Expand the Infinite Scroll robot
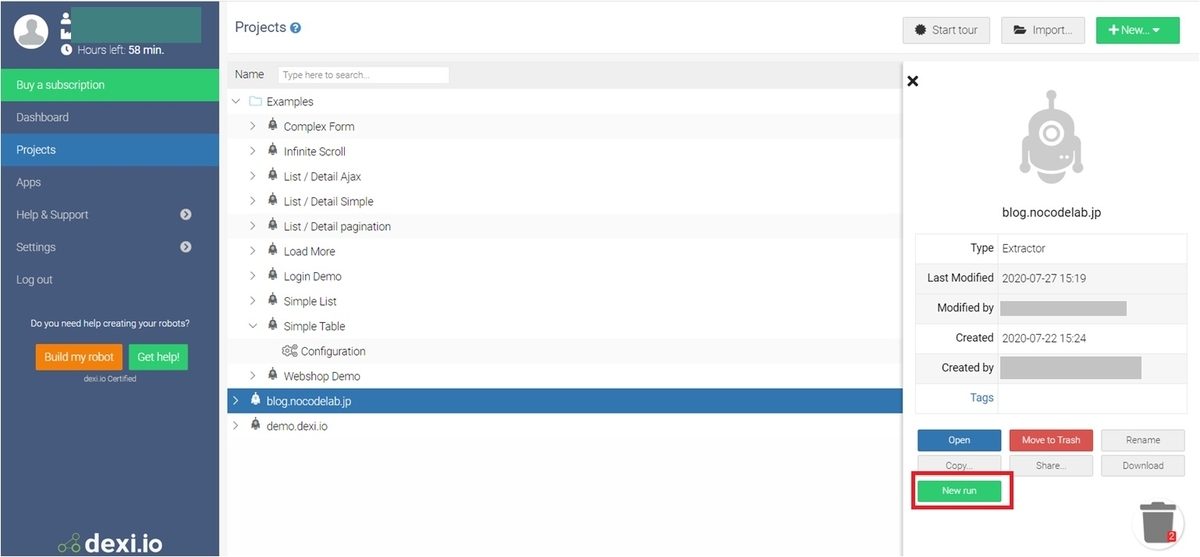The height and width of the screenshot is (557, 1200). (x=253, y=151)
